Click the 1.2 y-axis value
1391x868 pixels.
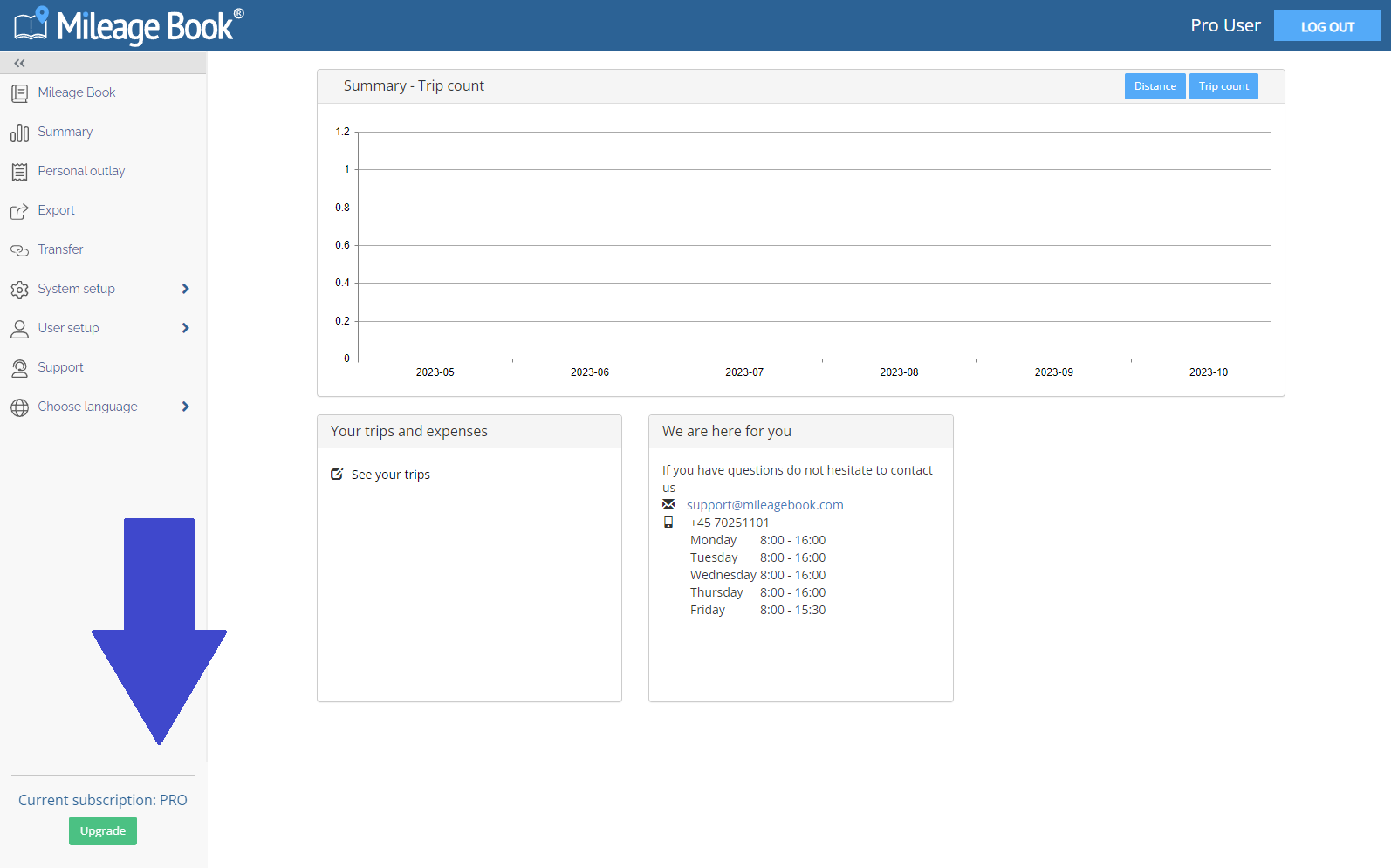[342, 132]
